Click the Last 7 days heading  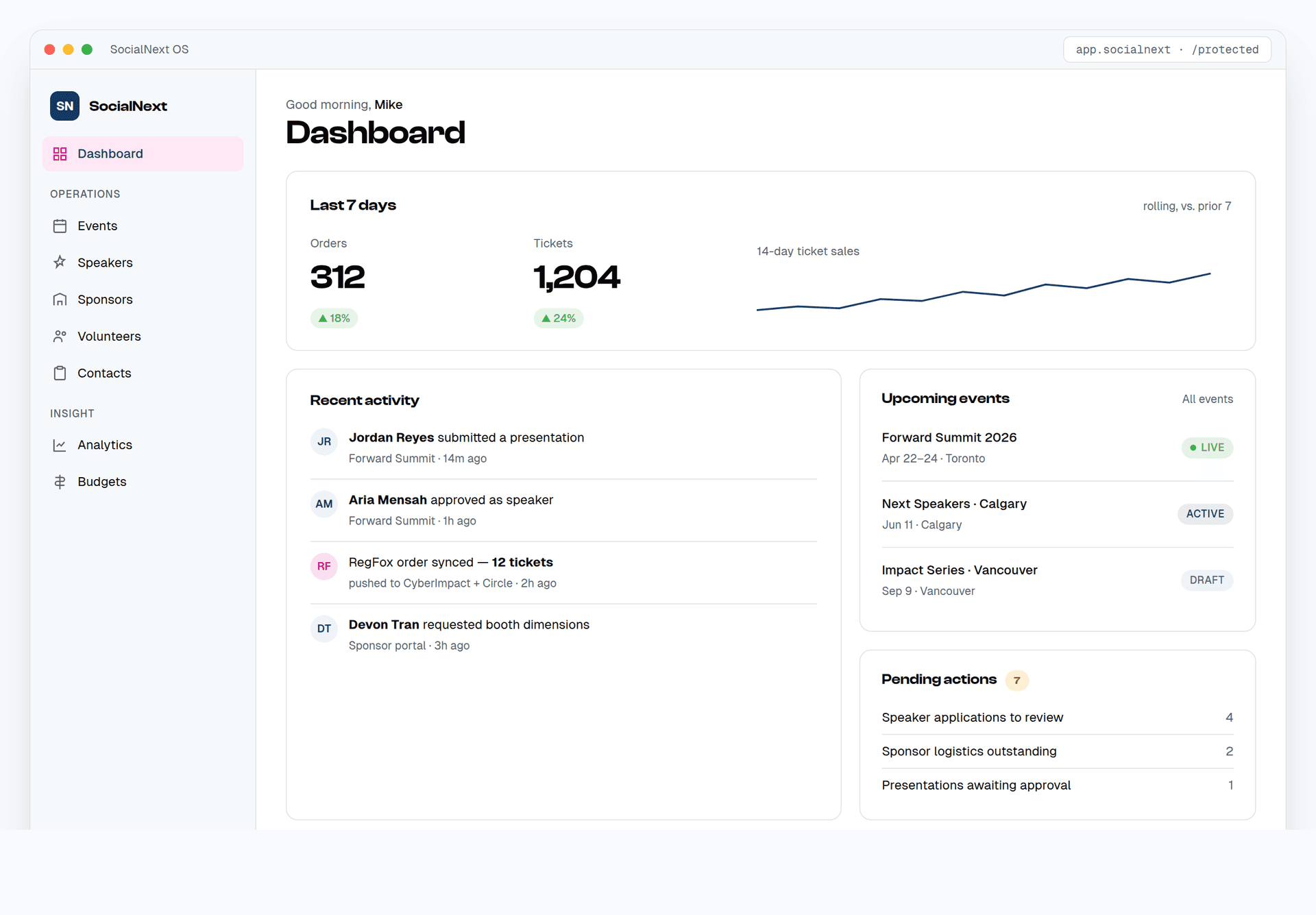click(x=353, y=205)
